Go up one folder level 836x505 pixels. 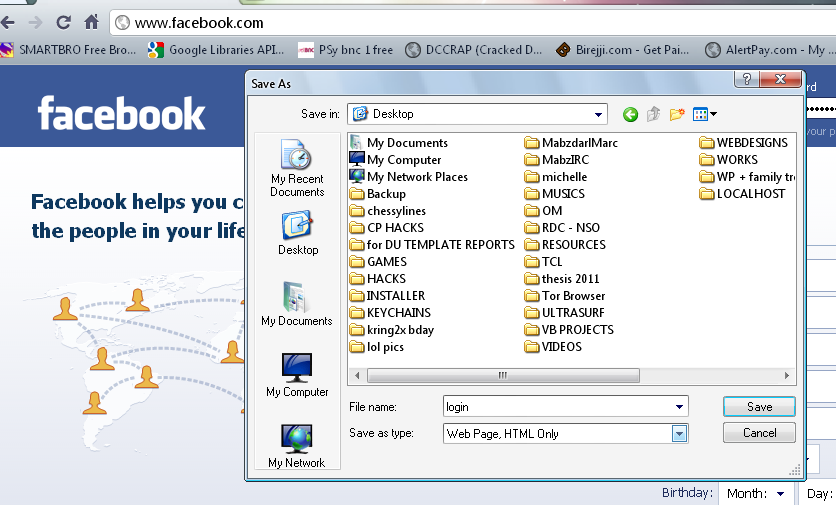coord(653,114)
